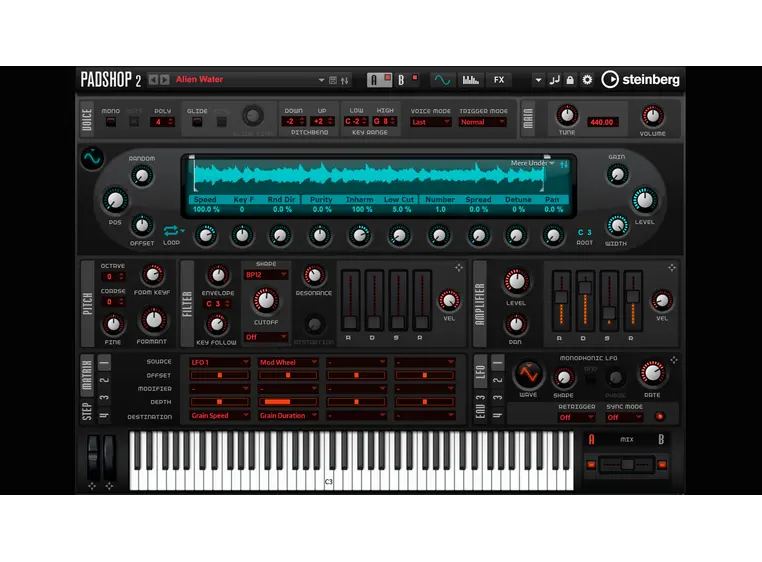Open the Trigger Mode 'Normal' dropdown
This screenshot has width=762, height=562.
pos(483,122)
